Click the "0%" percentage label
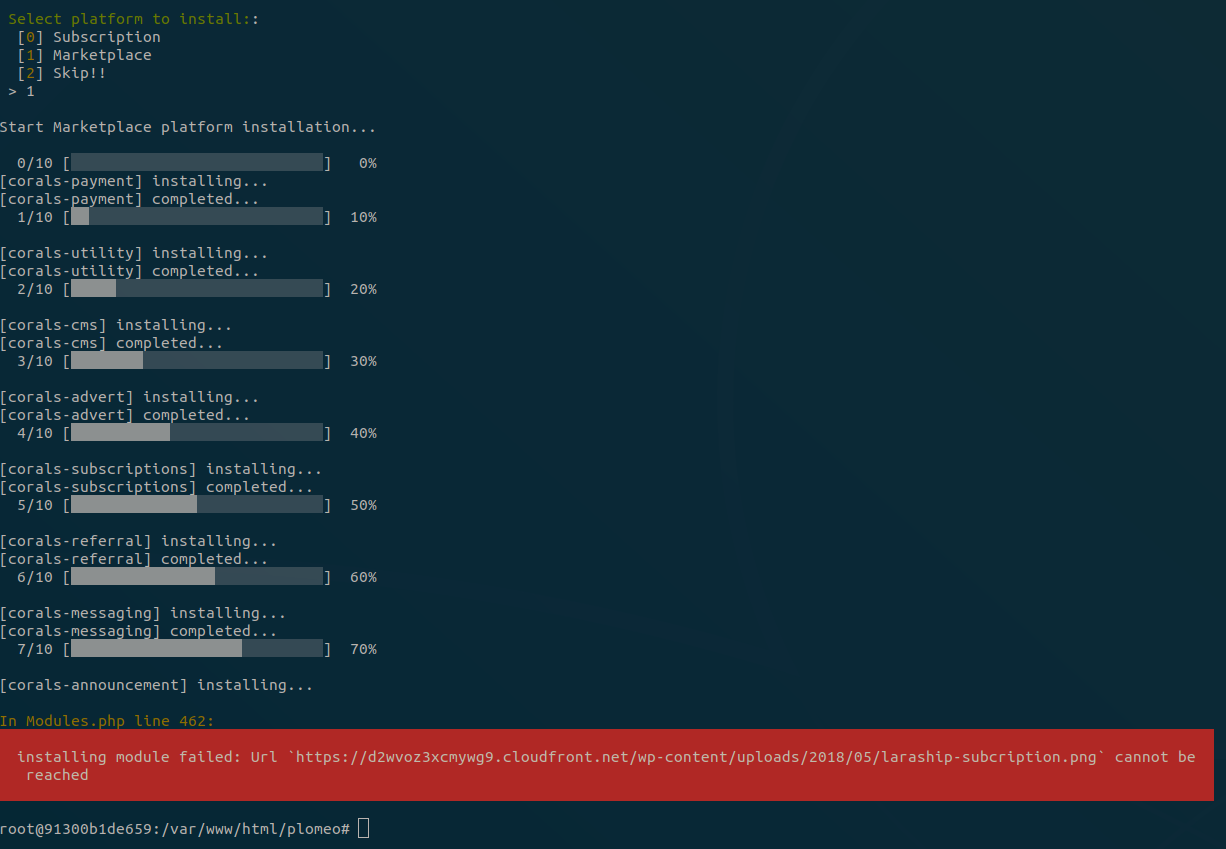 (x=368, y=163)
